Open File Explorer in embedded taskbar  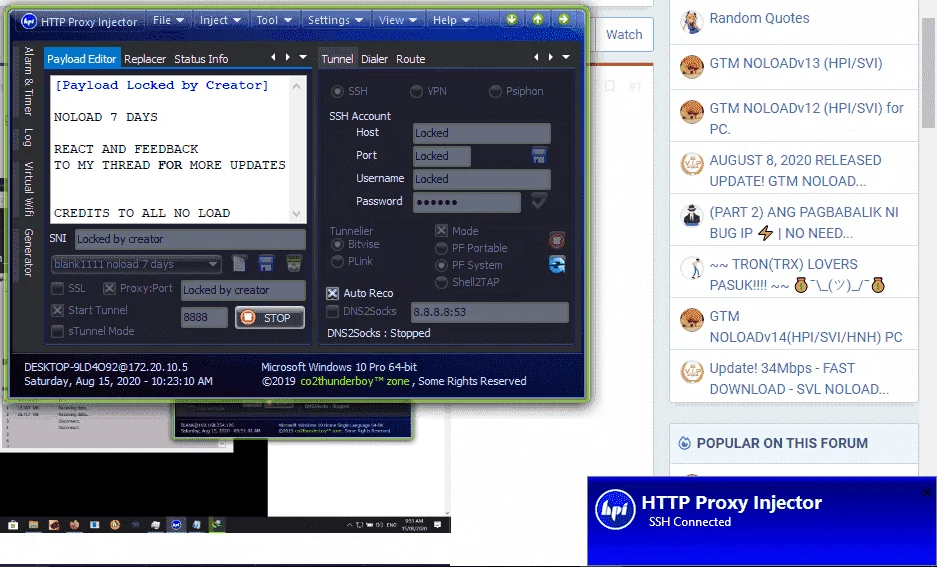[34, 525]
